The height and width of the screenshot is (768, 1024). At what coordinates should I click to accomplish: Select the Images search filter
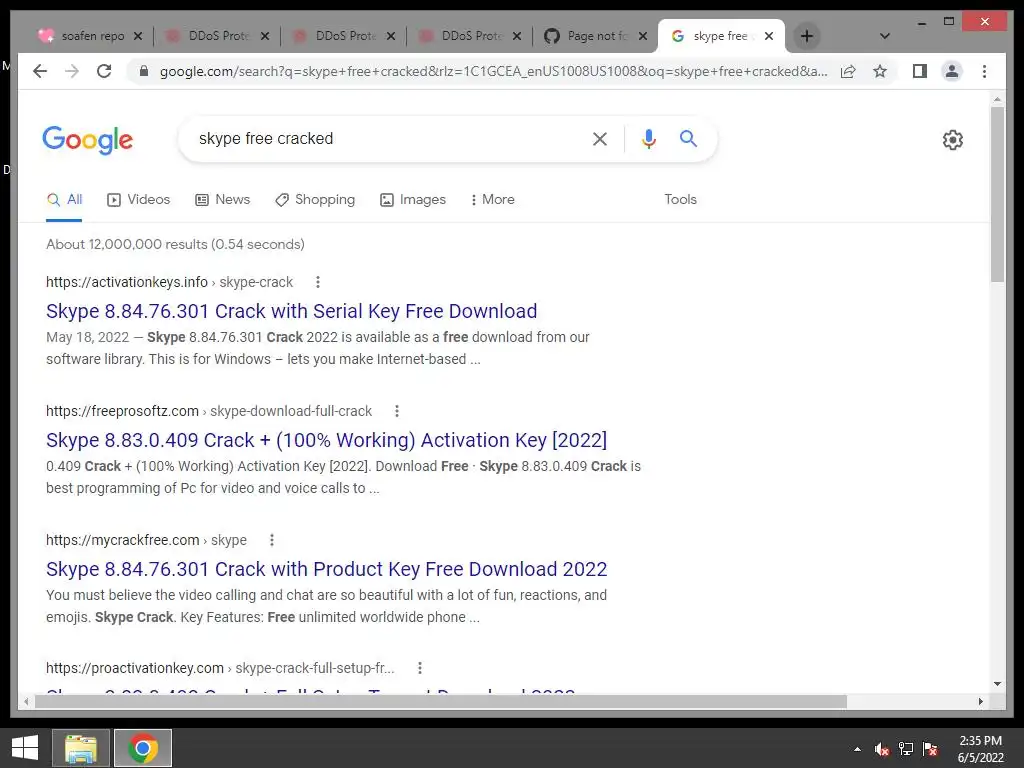[x=413, y=200]
